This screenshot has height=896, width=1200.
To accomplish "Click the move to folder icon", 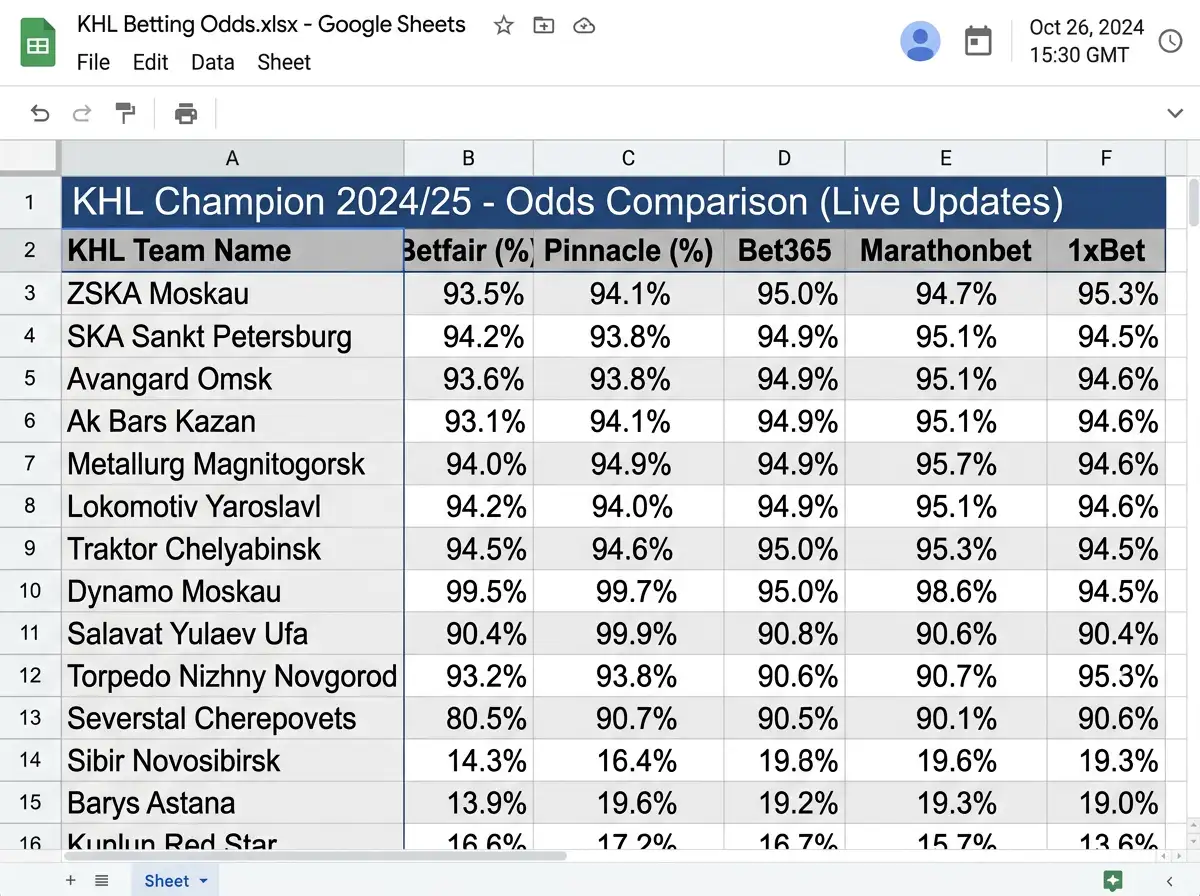I will [x=544, y=26].
